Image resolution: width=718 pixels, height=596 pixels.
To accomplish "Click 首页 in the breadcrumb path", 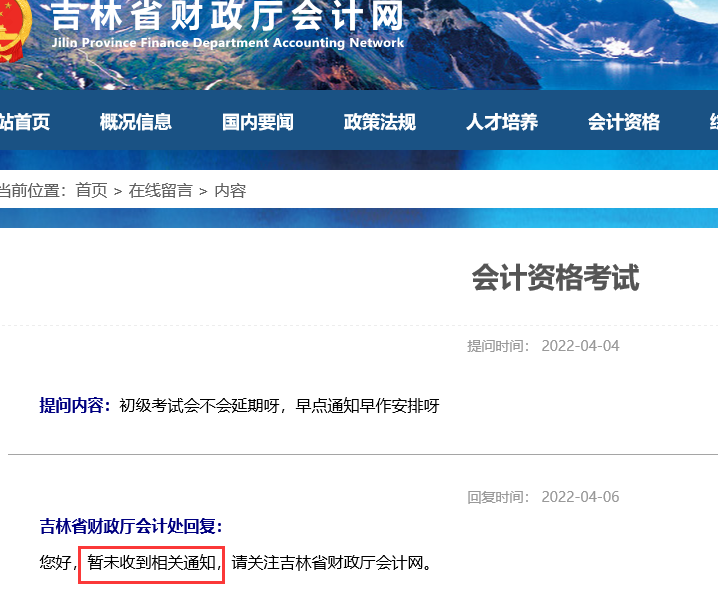I will tap(91, 190).
